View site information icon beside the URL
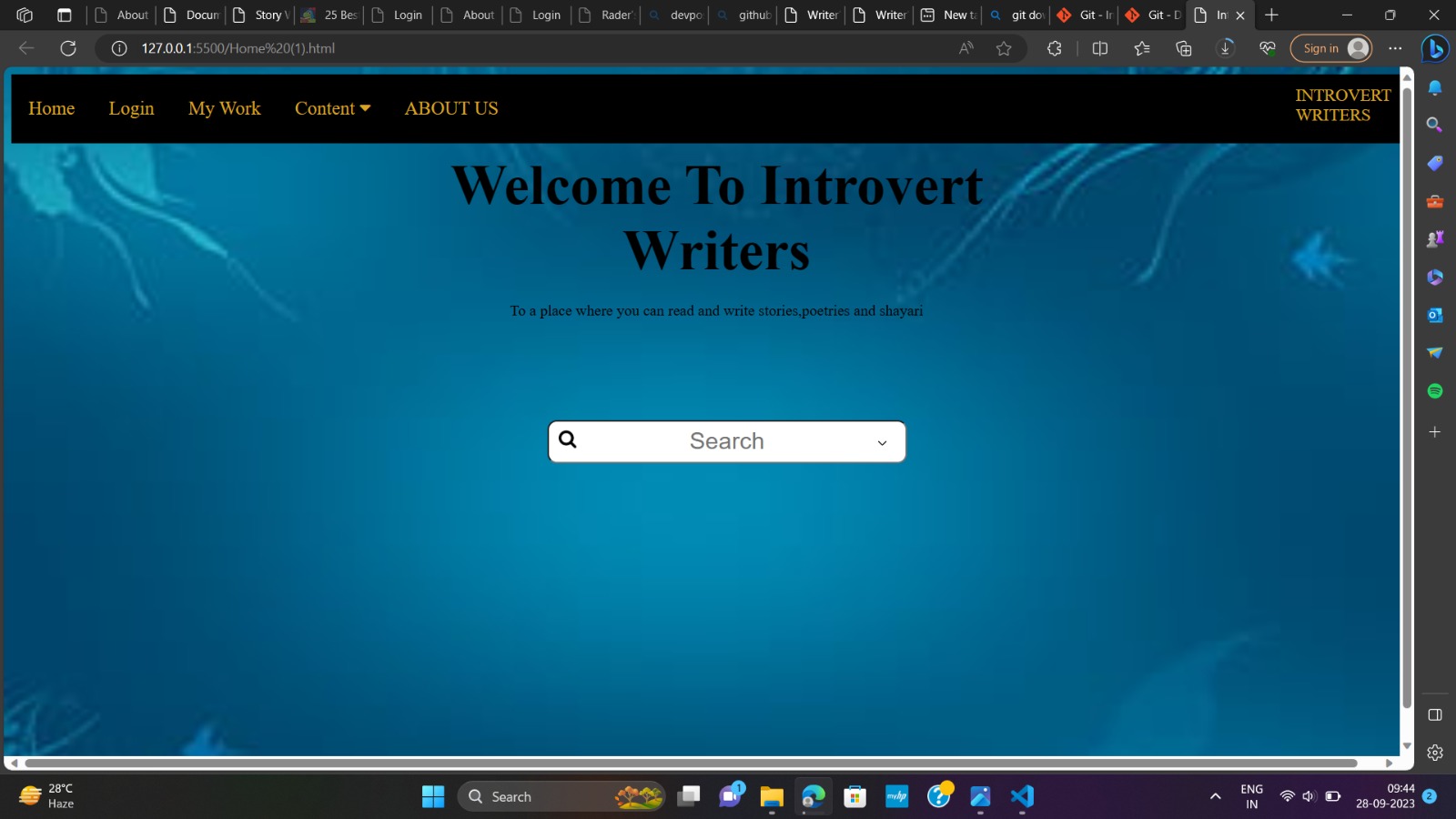Image resolution: width=1456 pixels, height=819 pixels. pos(119,48)
